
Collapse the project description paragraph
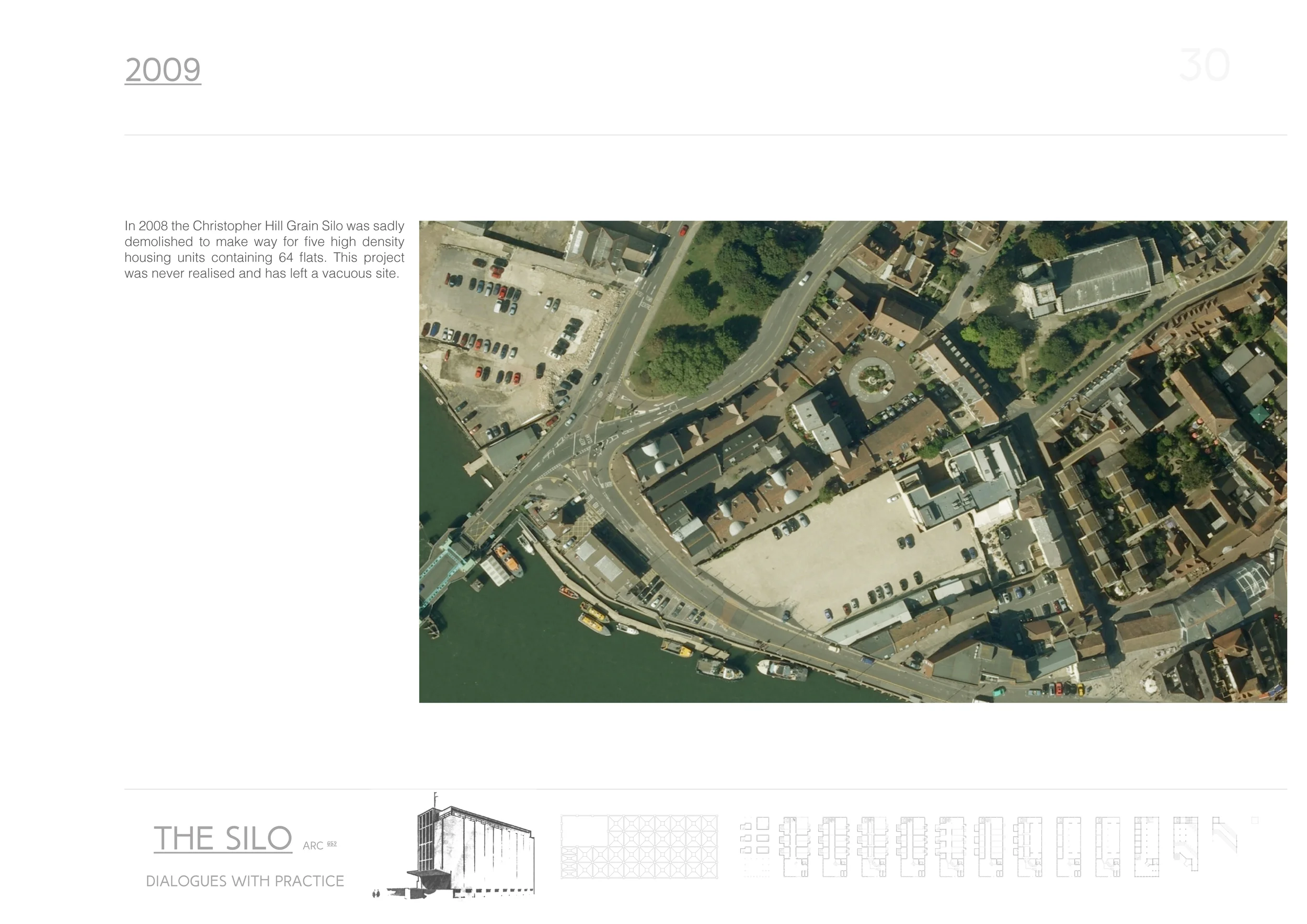(263, 250)
